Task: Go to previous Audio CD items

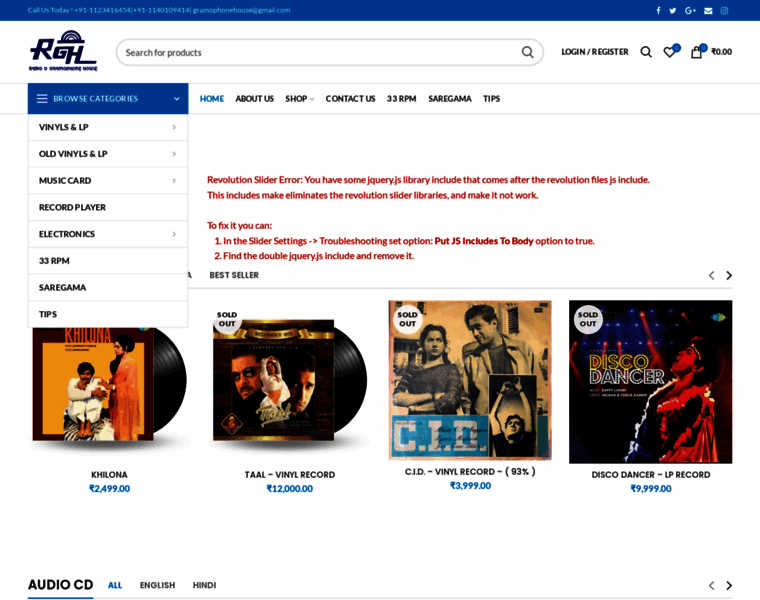Action: (711, 585)
